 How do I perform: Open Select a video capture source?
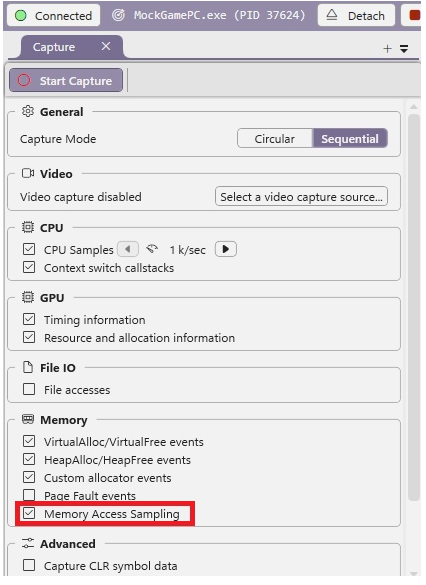click(x=301, y=197)
